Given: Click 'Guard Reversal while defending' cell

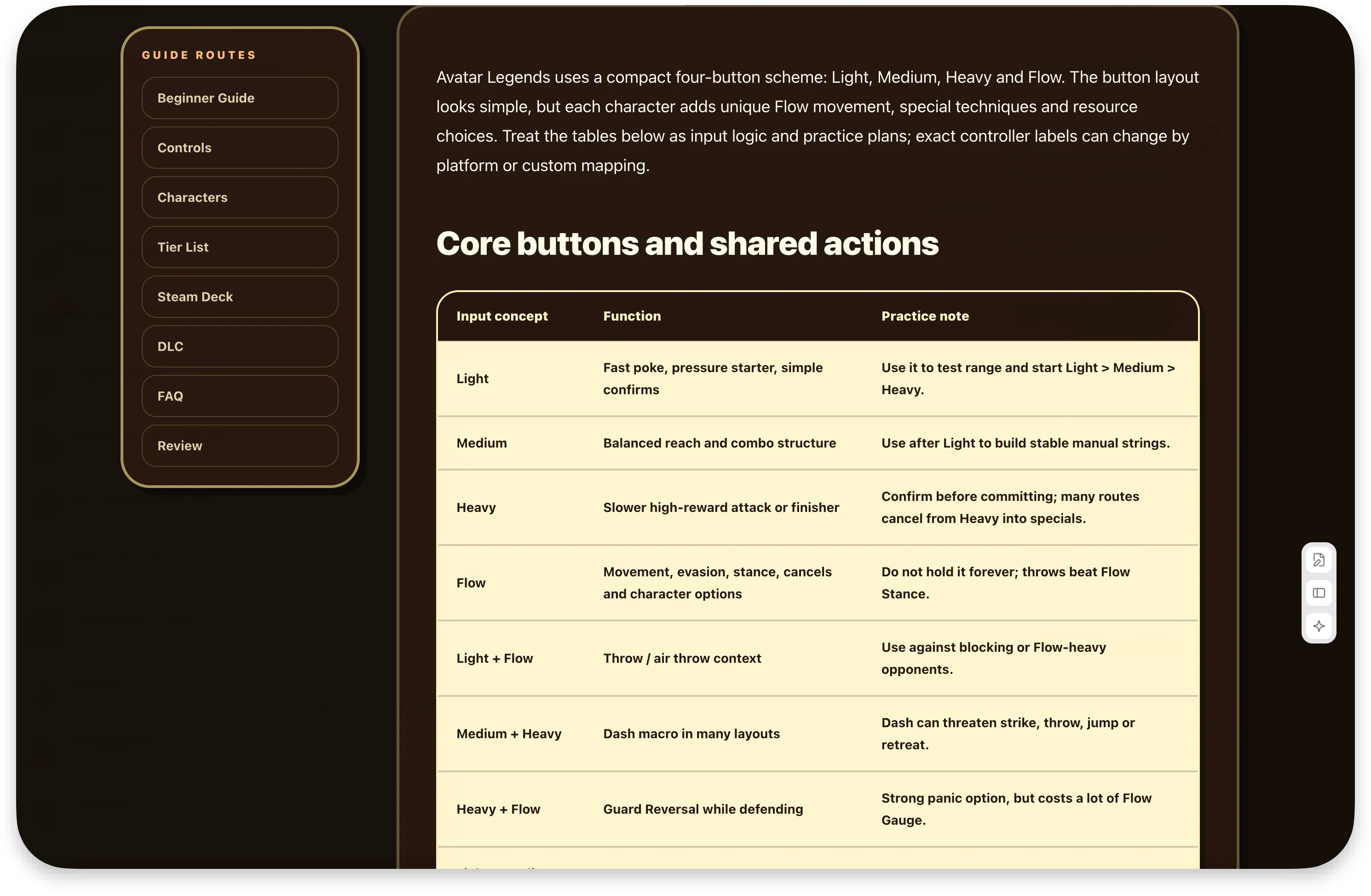Looking at the screenshot, I should pyautogui.click(x=703, y=809).
